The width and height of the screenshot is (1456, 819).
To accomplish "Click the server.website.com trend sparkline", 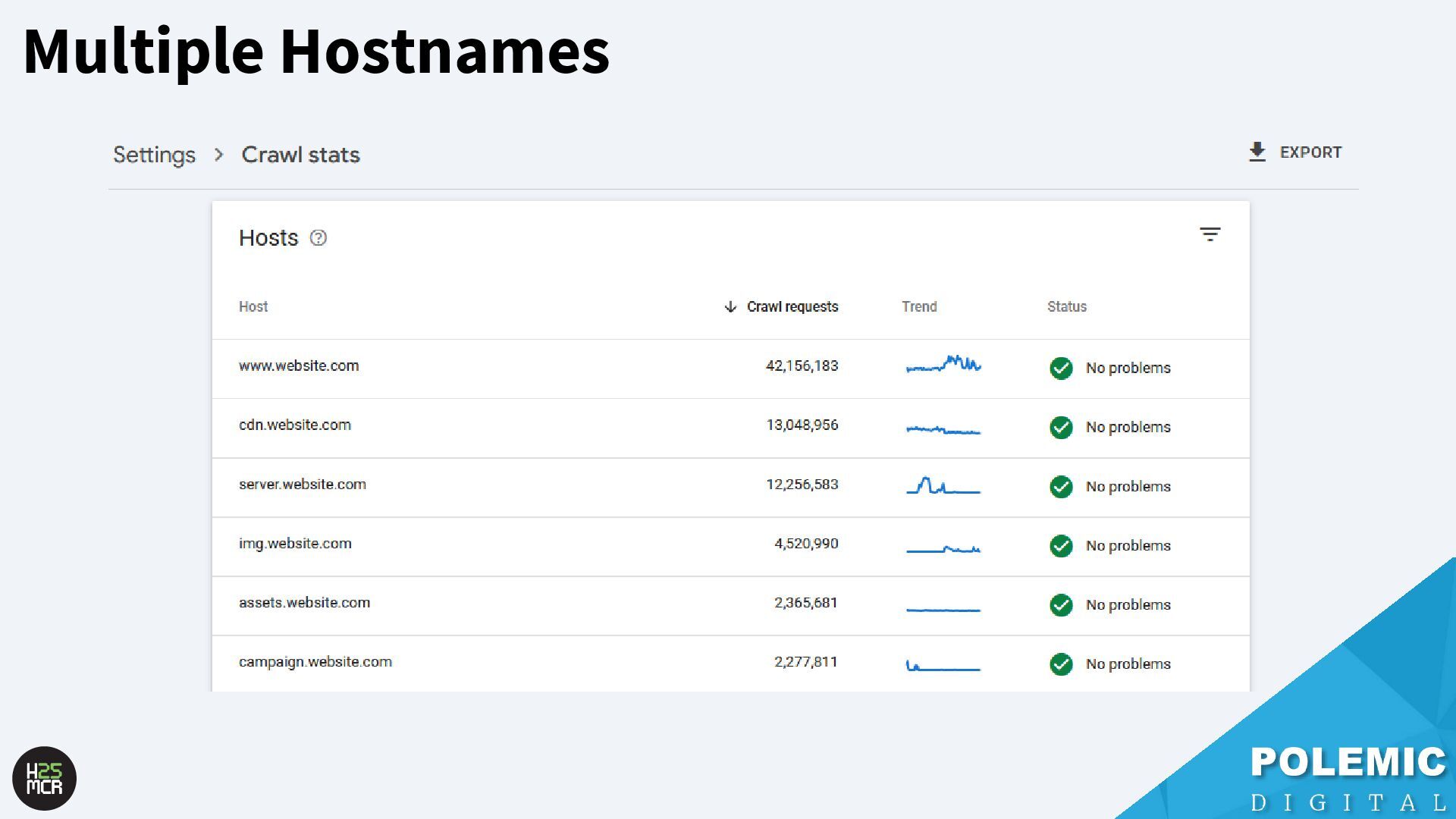I will tap(943, 485).
